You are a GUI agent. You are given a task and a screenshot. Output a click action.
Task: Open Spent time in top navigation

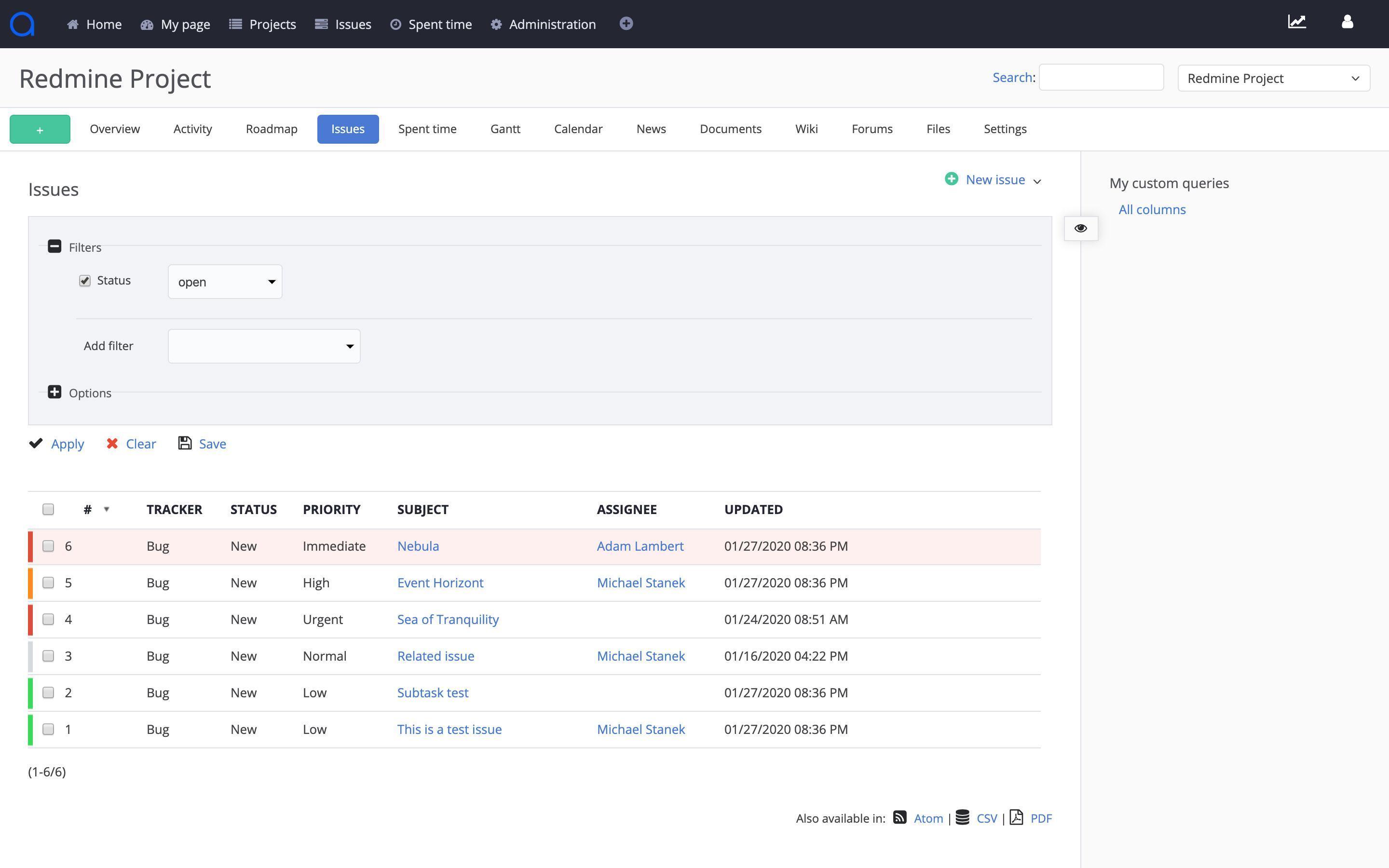pos(431,24)
